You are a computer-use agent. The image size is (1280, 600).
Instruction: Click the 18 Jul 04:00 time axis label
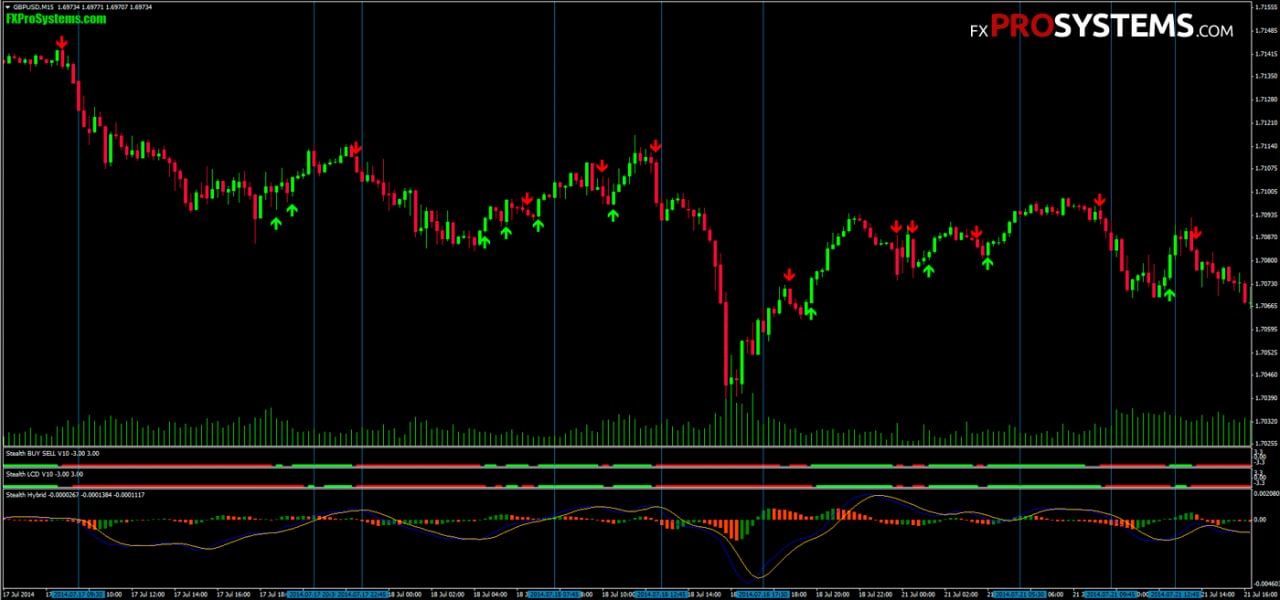tap(490, 594)
